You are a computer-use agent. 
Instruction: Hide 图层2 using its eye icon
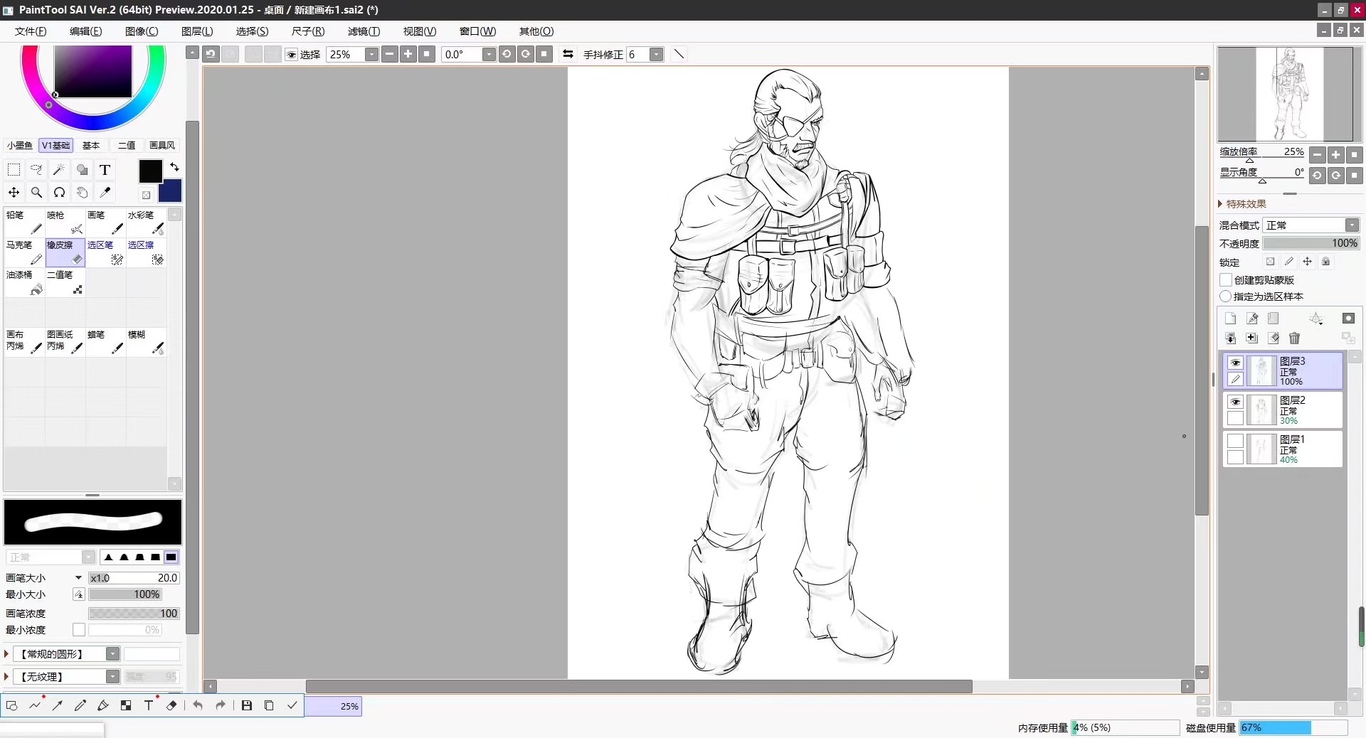1236,402
